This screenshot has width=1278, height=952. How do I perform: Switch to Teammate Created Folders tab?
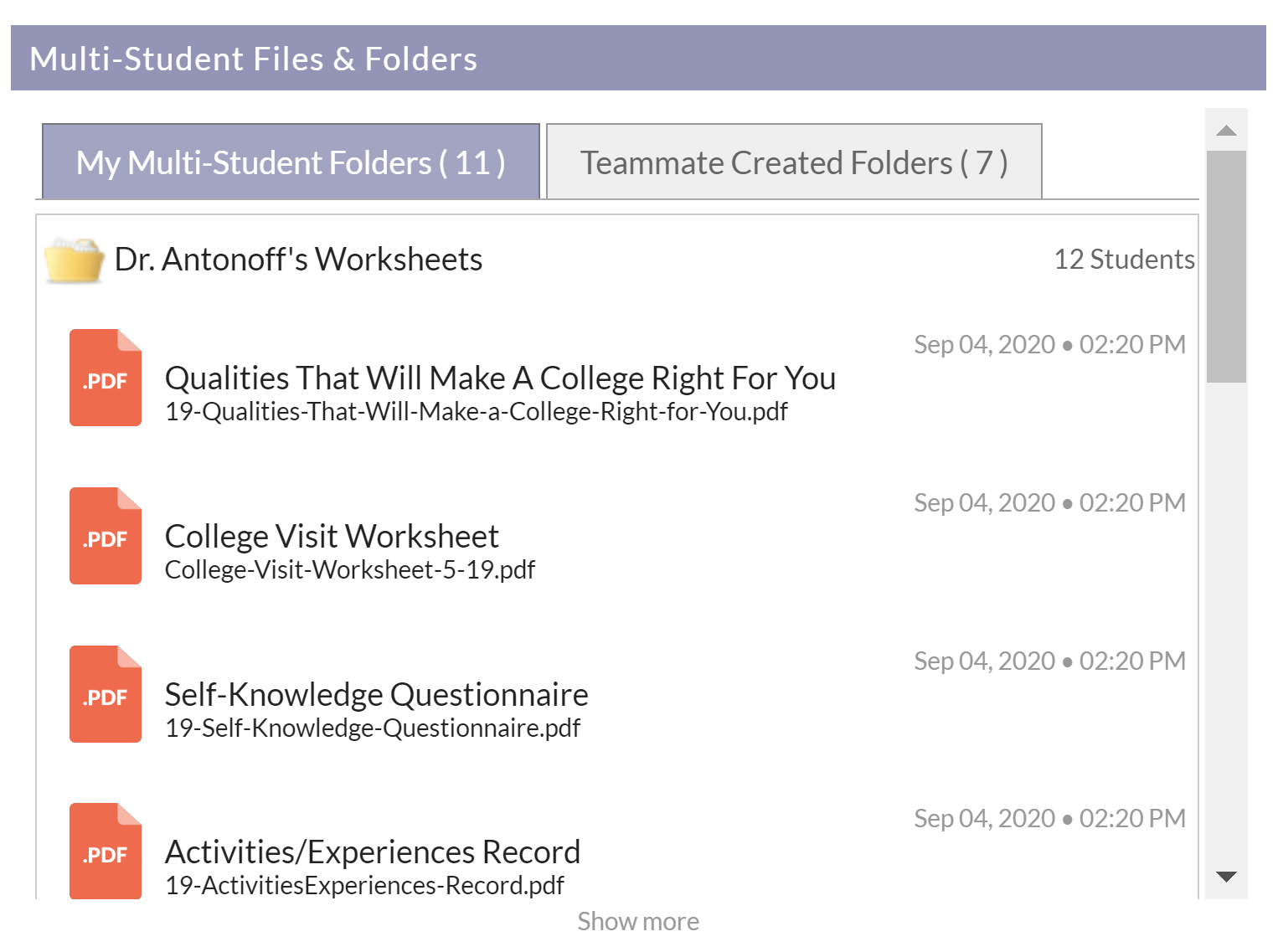tap(794, 162)
